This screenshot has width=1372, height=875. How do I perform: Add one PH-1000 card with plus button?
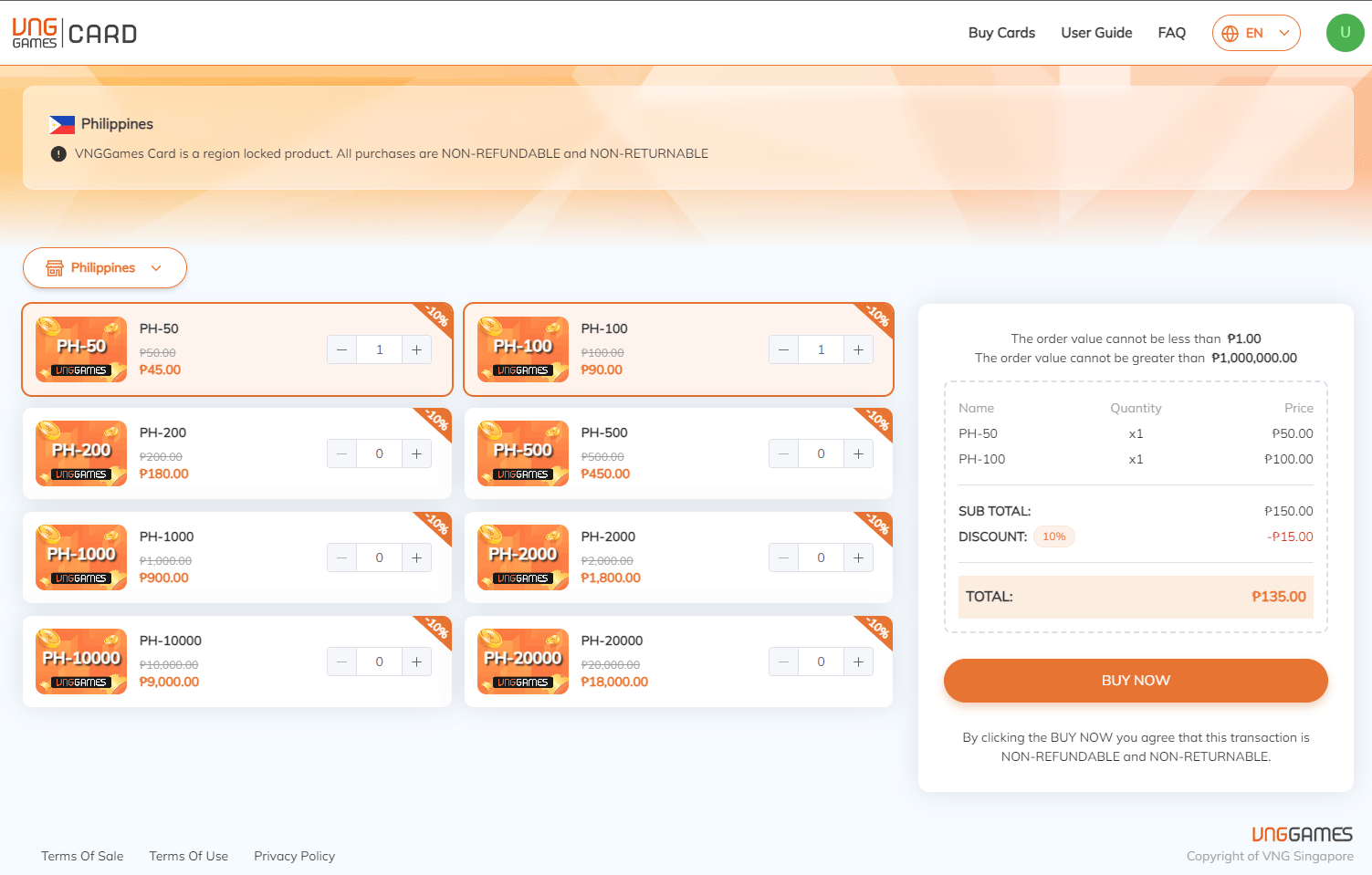point(417,557)
